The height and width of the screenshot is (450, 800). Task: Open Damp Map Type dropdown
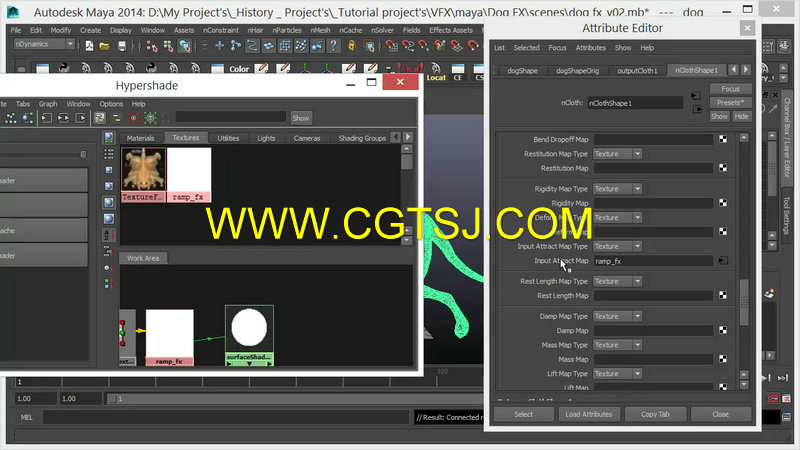(617, 316)
